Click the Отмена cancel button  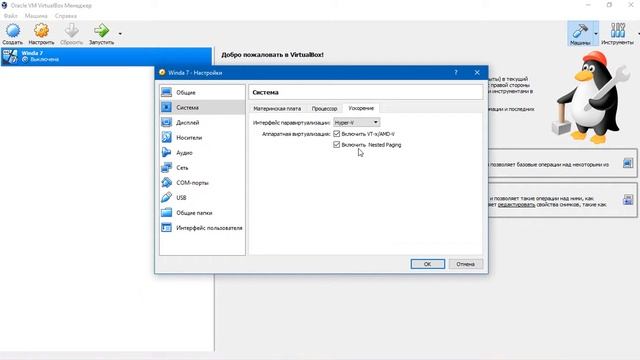pyautogui.click(x=465, y=264)
